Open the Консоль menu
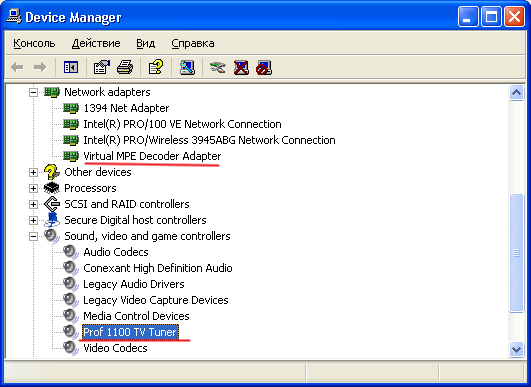This screenshot has height=387, width=531. pyautogui.click(x=34, y=43)
